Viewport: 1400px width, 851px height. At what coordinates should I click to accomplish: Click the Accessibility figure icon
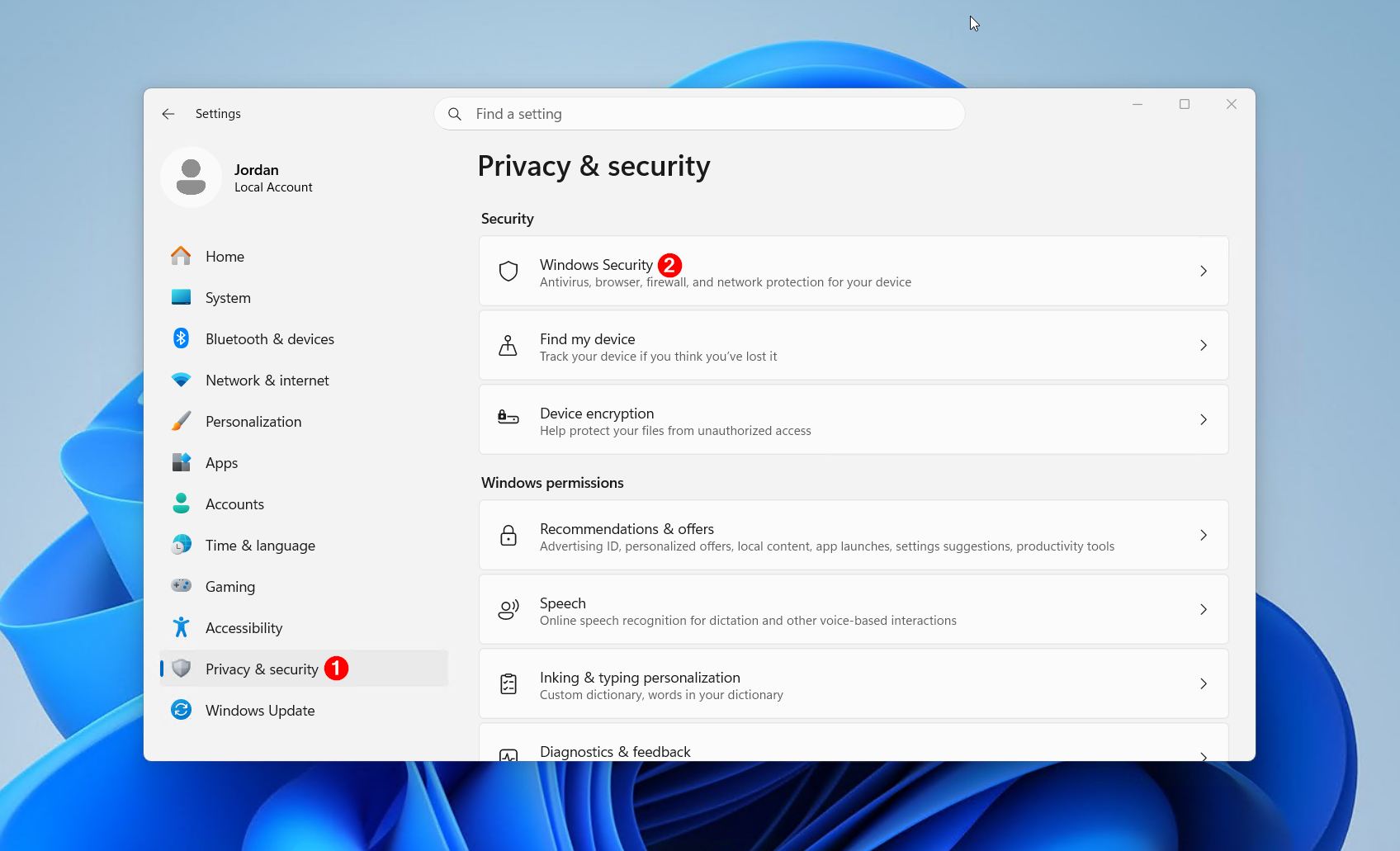181,627
